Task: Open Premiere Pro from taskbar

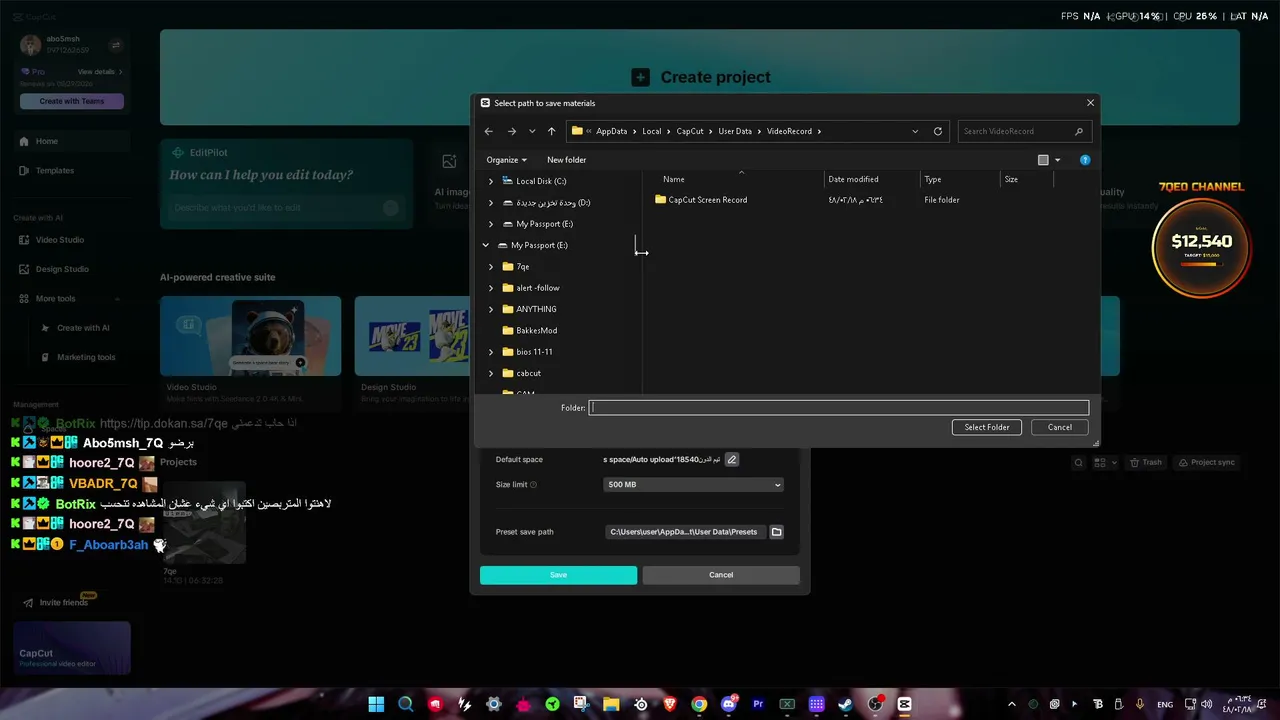Action: tap(758, 704)
